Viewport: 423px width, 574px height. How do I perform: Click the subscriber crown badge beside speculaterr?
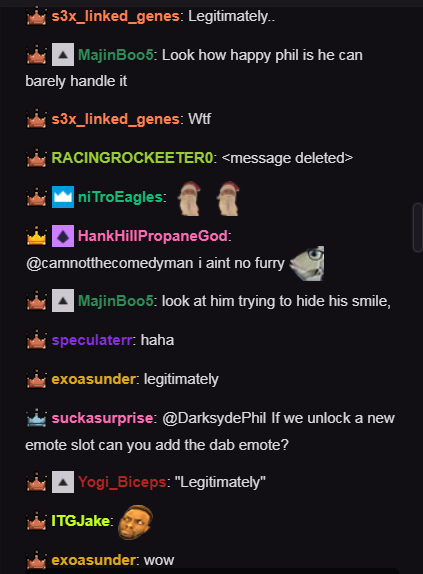click(x=37, y=340)
